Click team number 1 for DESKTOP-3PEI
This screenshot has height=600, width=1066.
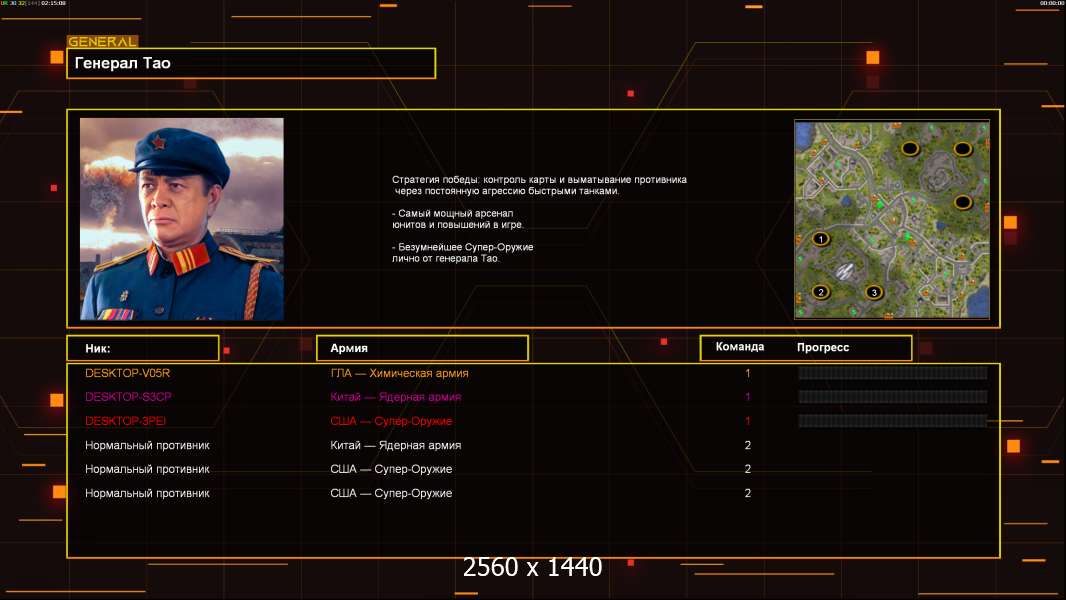748,421
